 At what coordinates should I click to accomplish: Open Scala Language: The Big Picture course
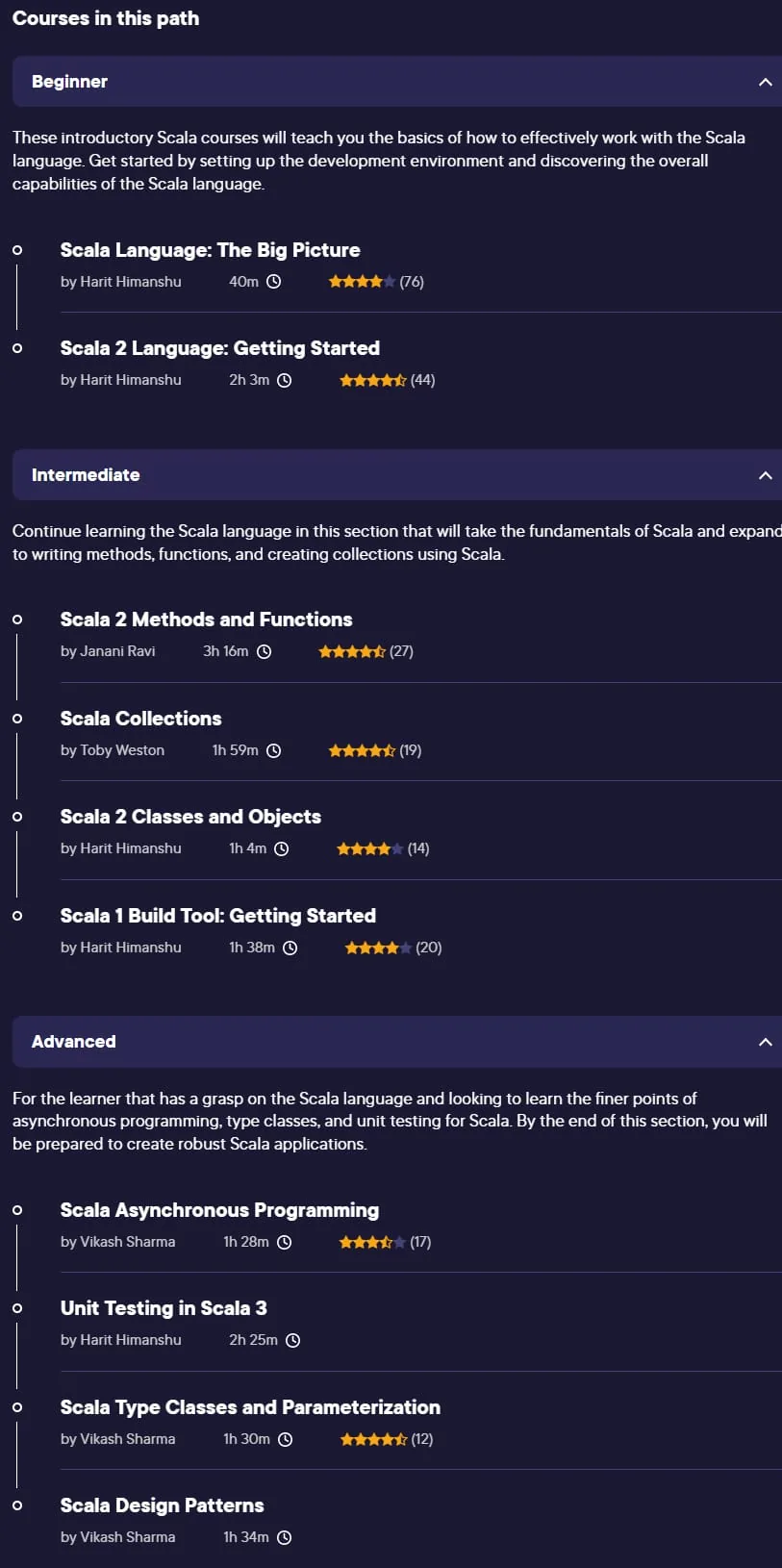pos(210,250)
